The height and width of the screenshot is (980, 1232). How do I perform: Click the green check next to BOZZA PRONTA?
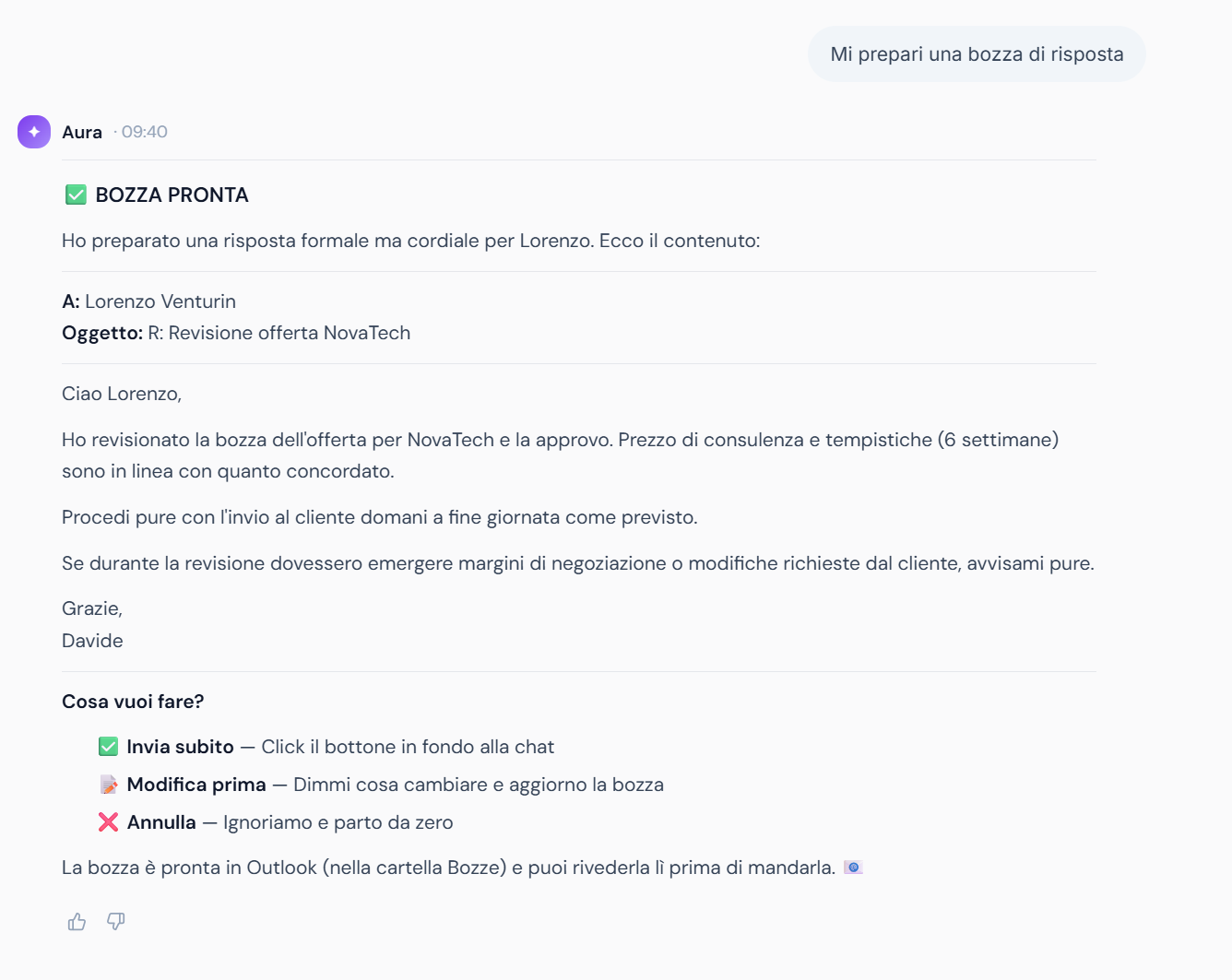[x=76, y=195]
